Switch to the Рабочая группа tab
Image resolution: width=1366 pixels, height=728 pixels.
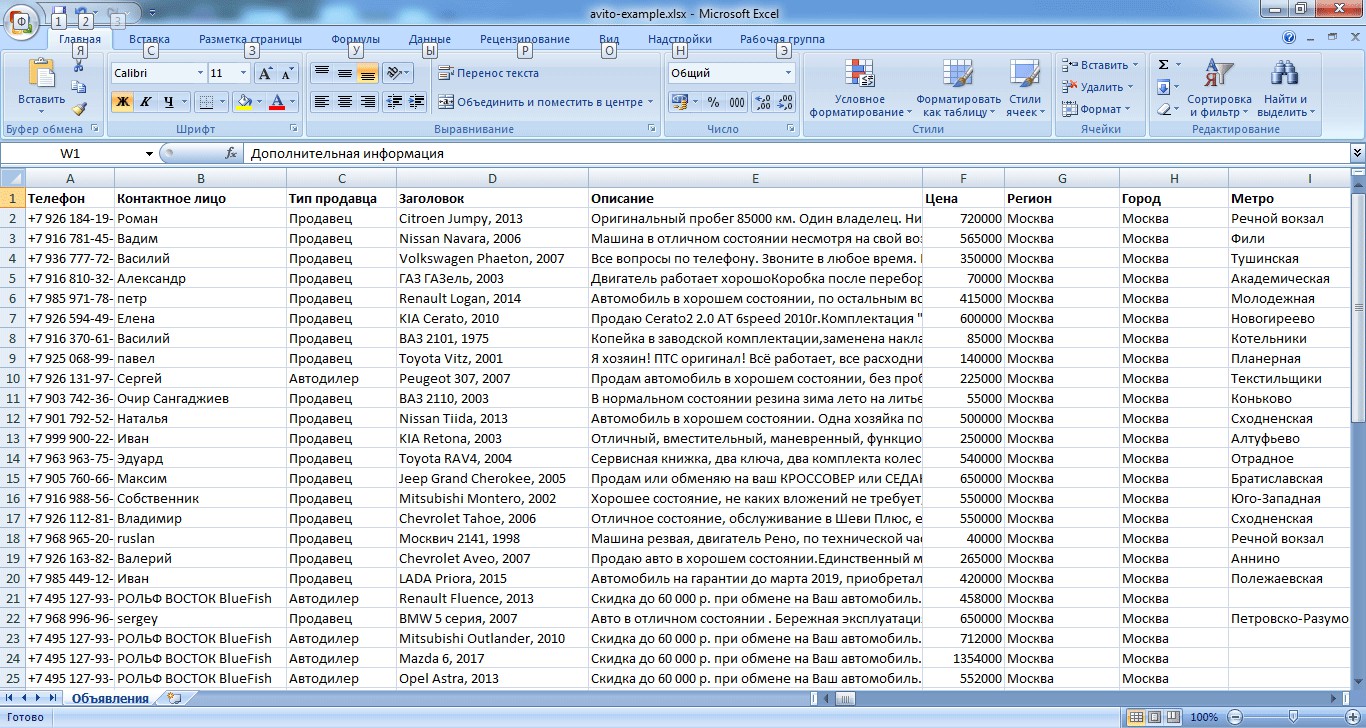point(782,39)
